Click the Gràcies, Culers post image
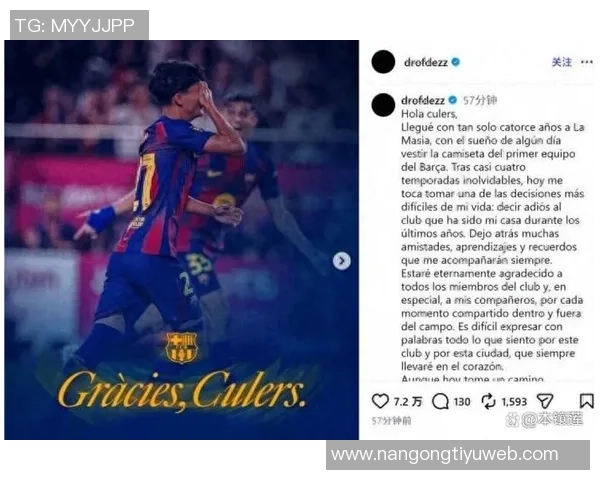The width and height of the screenshot is (600, 480). coord(181,240)
